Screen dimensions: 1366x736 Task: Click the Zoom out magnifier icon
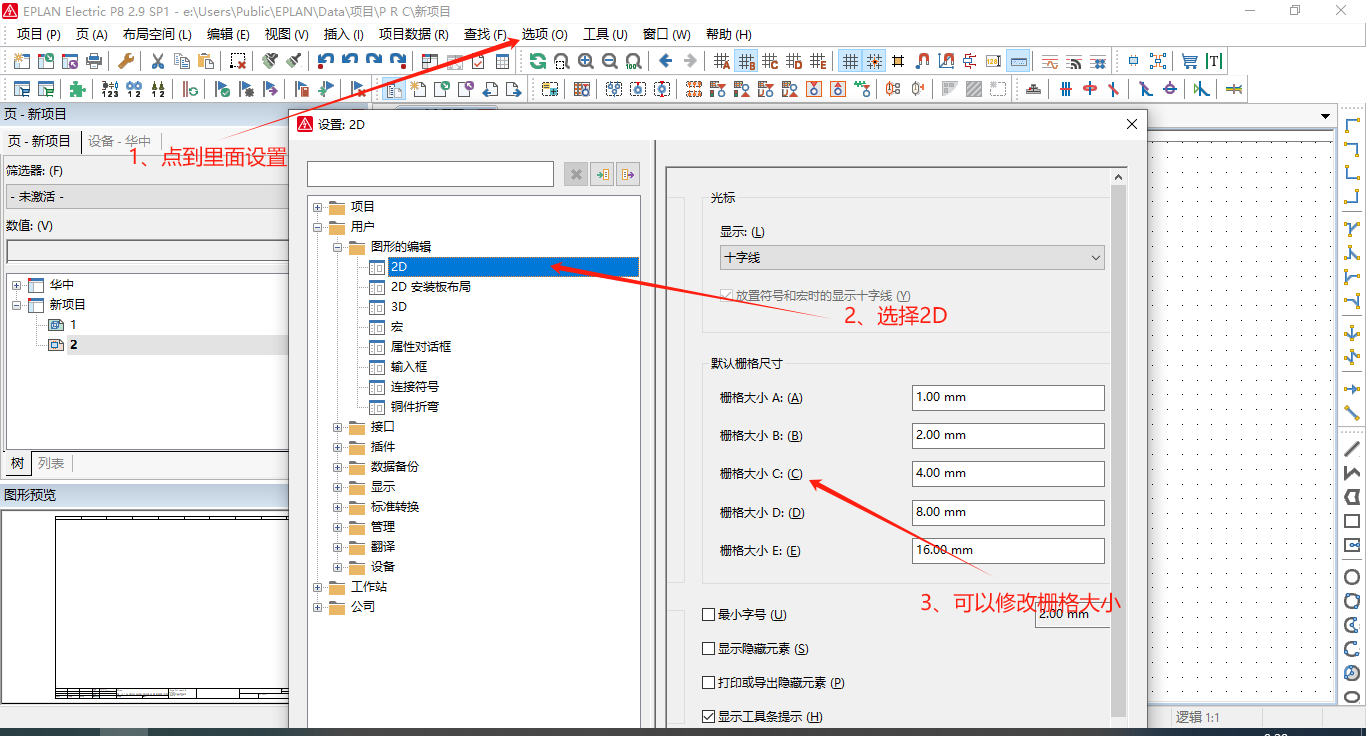pos(610,61)
